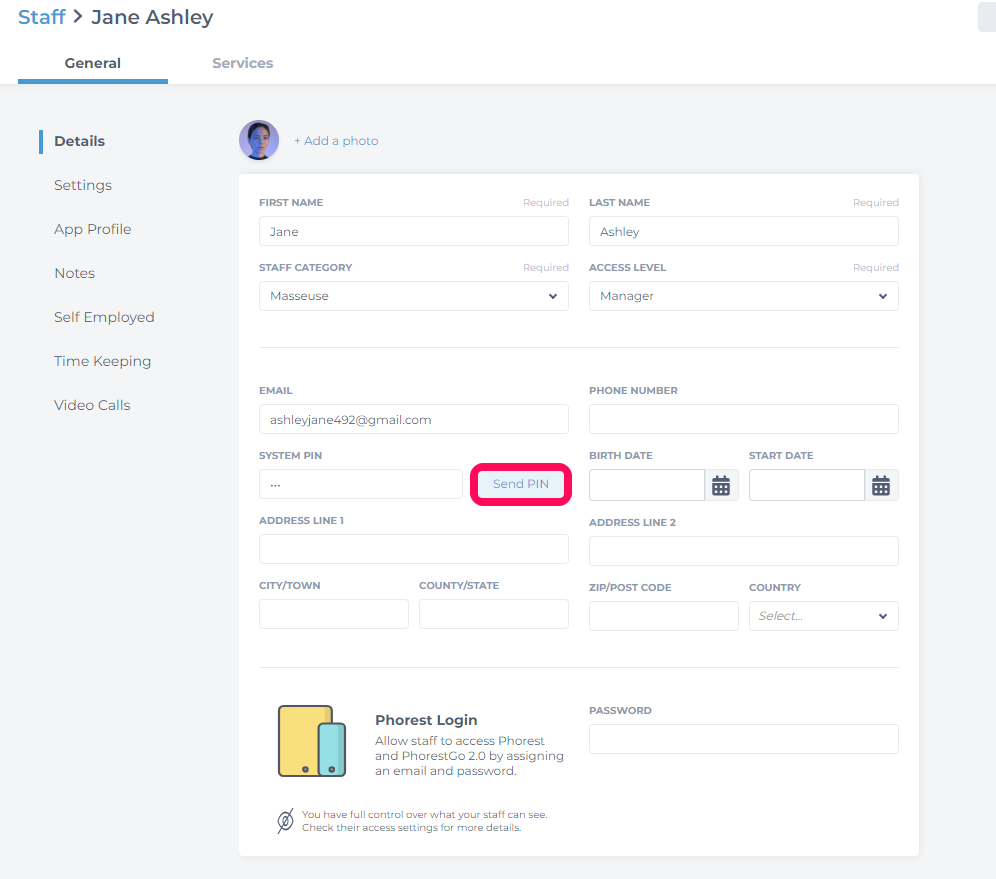Click the Password input field

(743, 739)
